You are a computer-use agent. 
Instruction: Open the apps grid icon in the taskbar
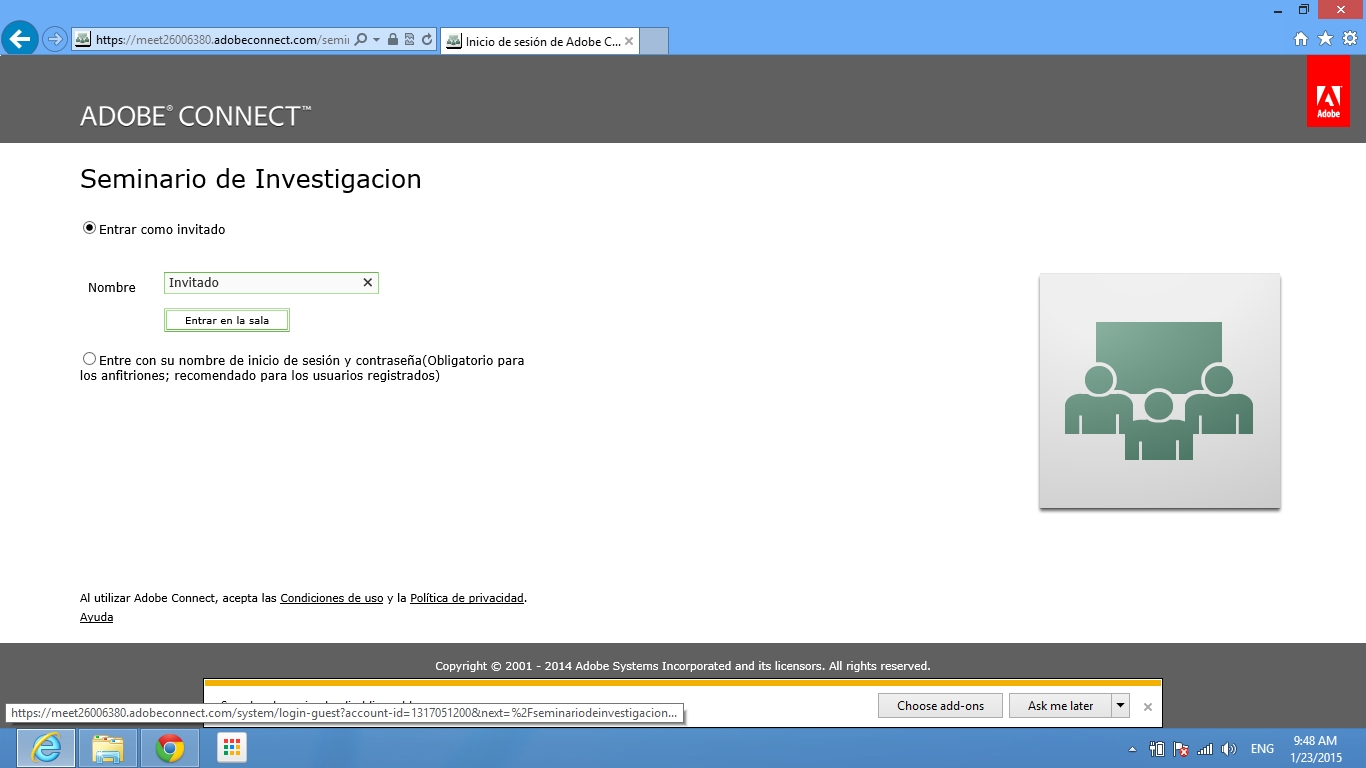pyautogui.click(x=232, y=748)
